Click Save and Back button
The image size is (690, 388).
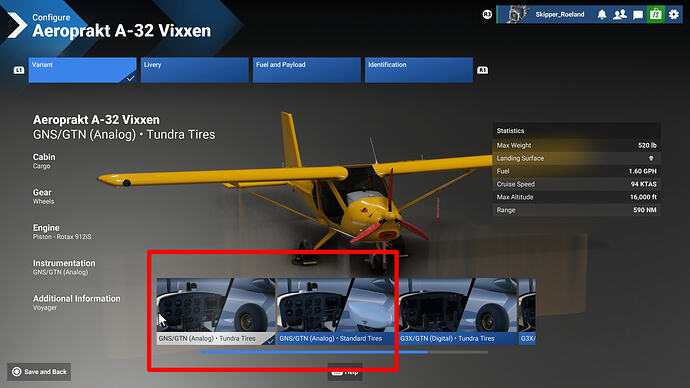[39, 372]
